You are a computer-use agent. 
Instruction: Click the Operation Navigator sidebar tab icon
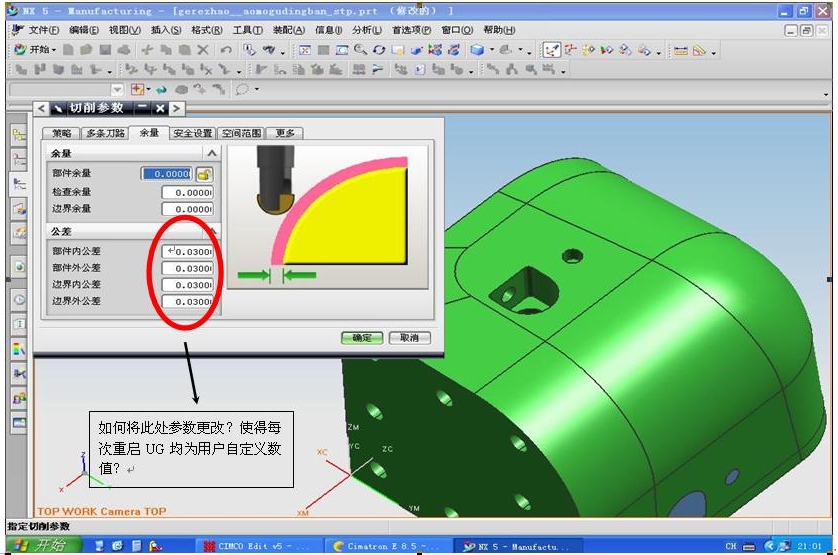point(19,184)
